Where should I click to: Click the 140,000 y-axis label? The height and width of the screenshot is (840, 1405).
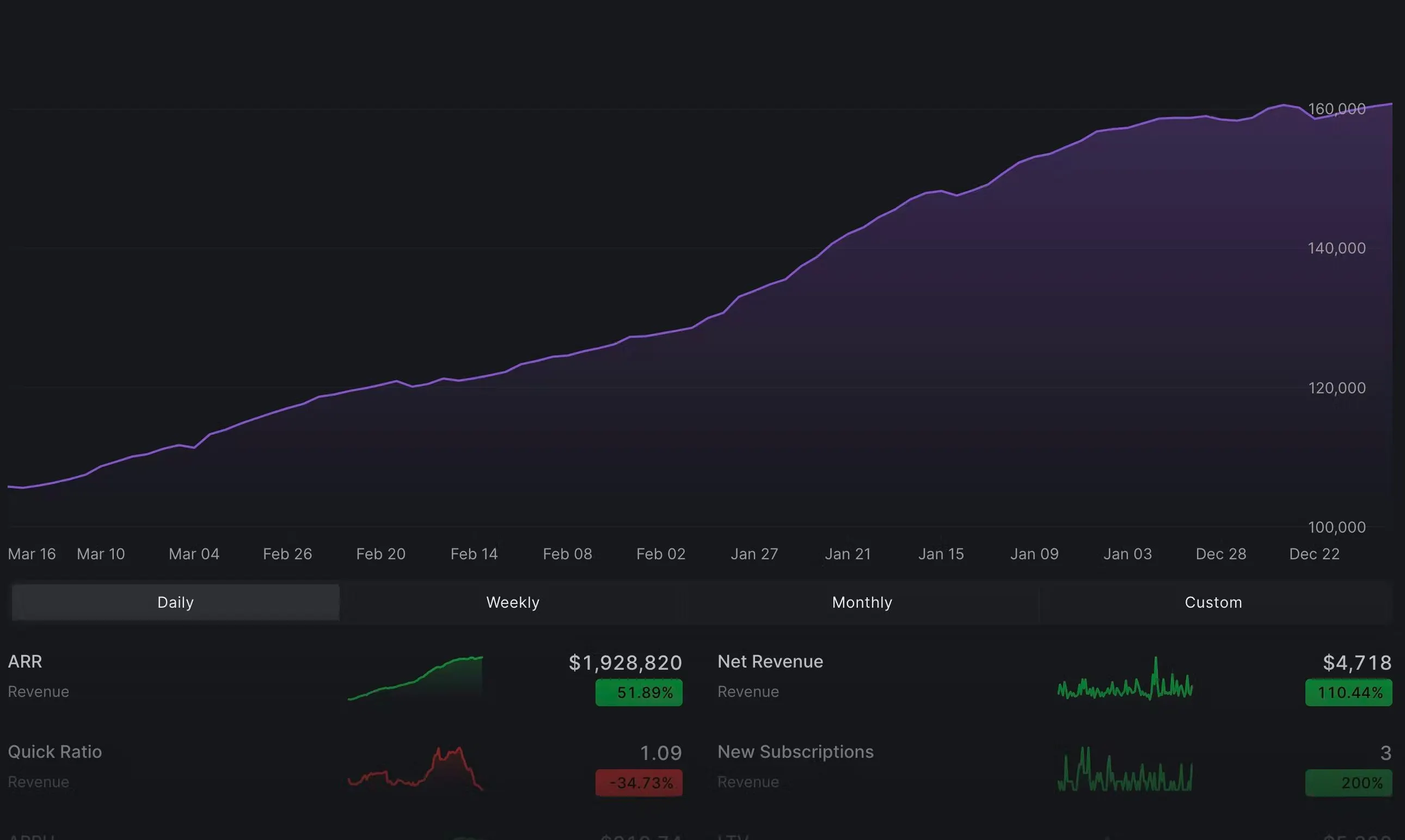(1336, 248)
